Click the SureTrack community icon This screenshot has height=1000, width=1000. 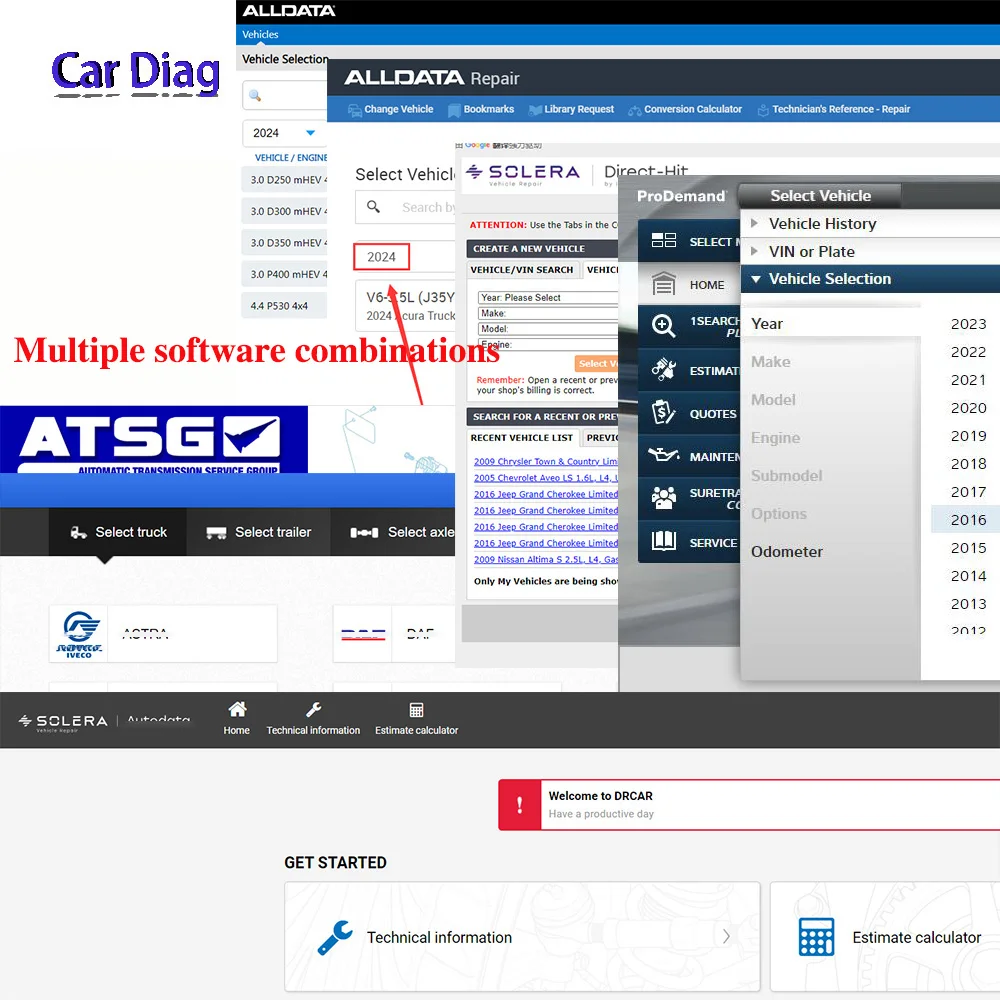664,498
